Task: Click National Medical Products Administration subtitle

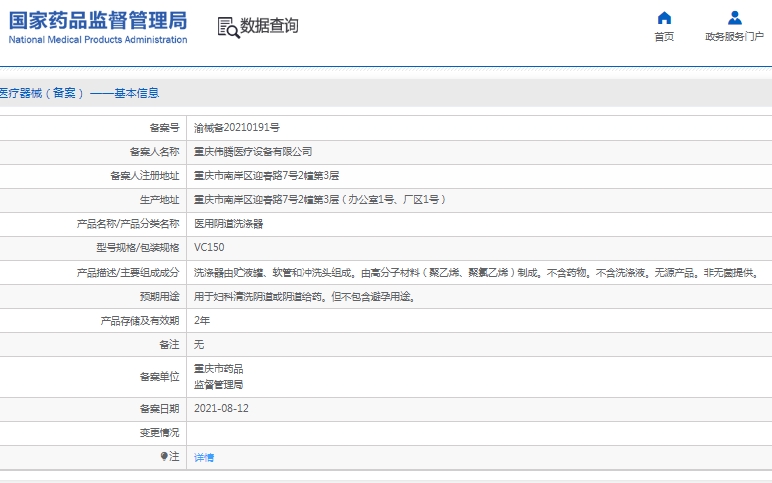Action: pyautogui.click(x=98, y=40)
